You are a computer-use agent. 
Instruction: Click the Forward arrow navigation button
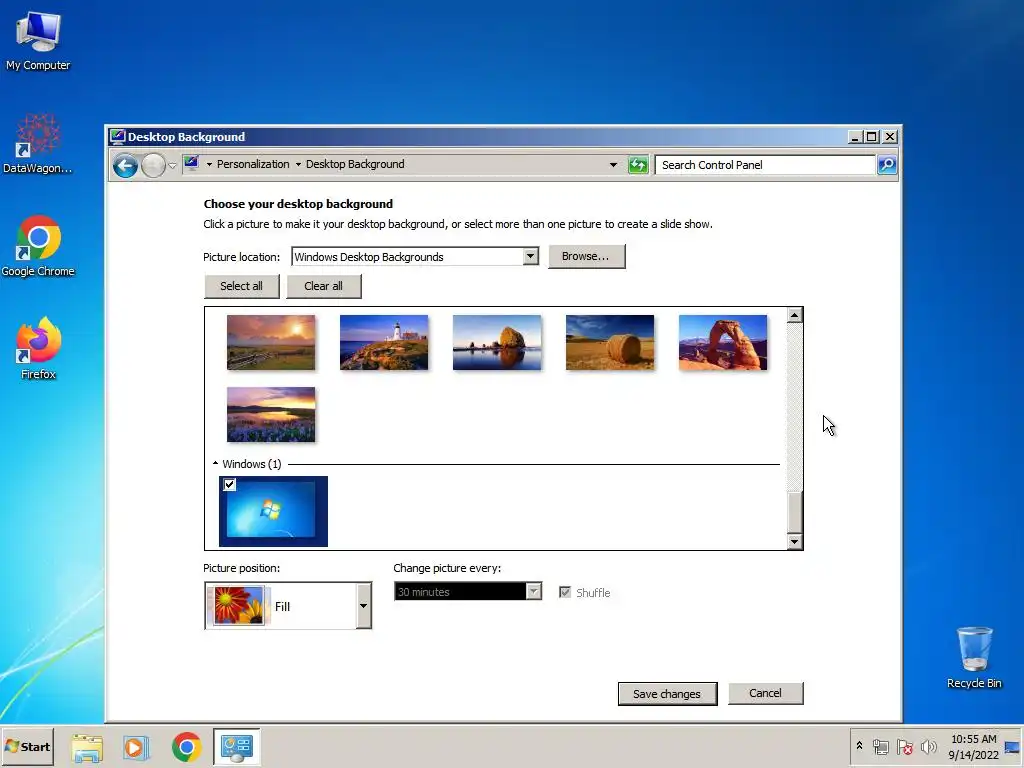tap(153, 165)
